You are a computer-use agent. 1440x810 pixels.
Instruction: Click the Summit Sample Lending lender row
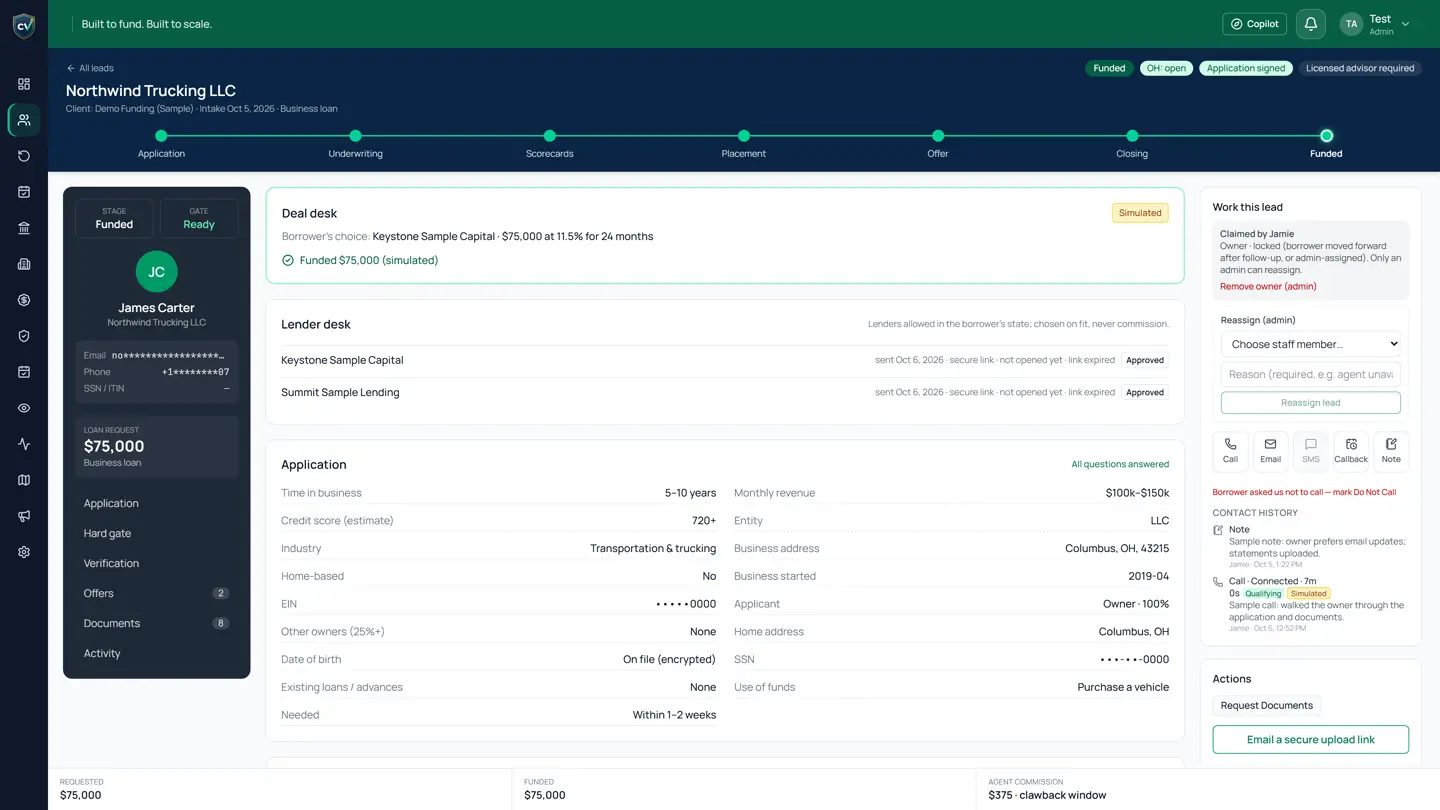point(725,392)
